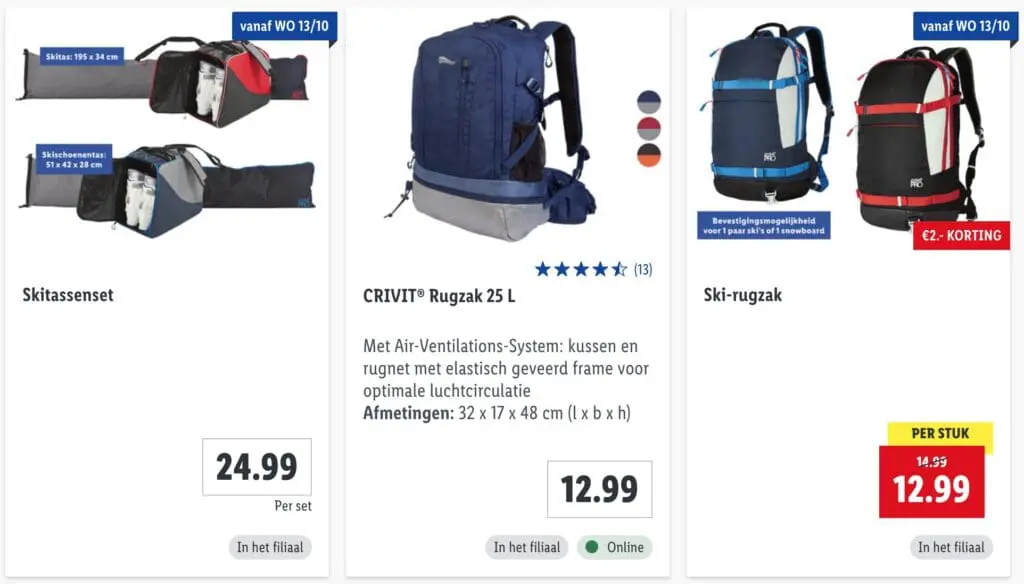Click the Online availability badge
The width and height of the screenshot is (1024, 584).
pyautogui.click(x=615, y=547)
